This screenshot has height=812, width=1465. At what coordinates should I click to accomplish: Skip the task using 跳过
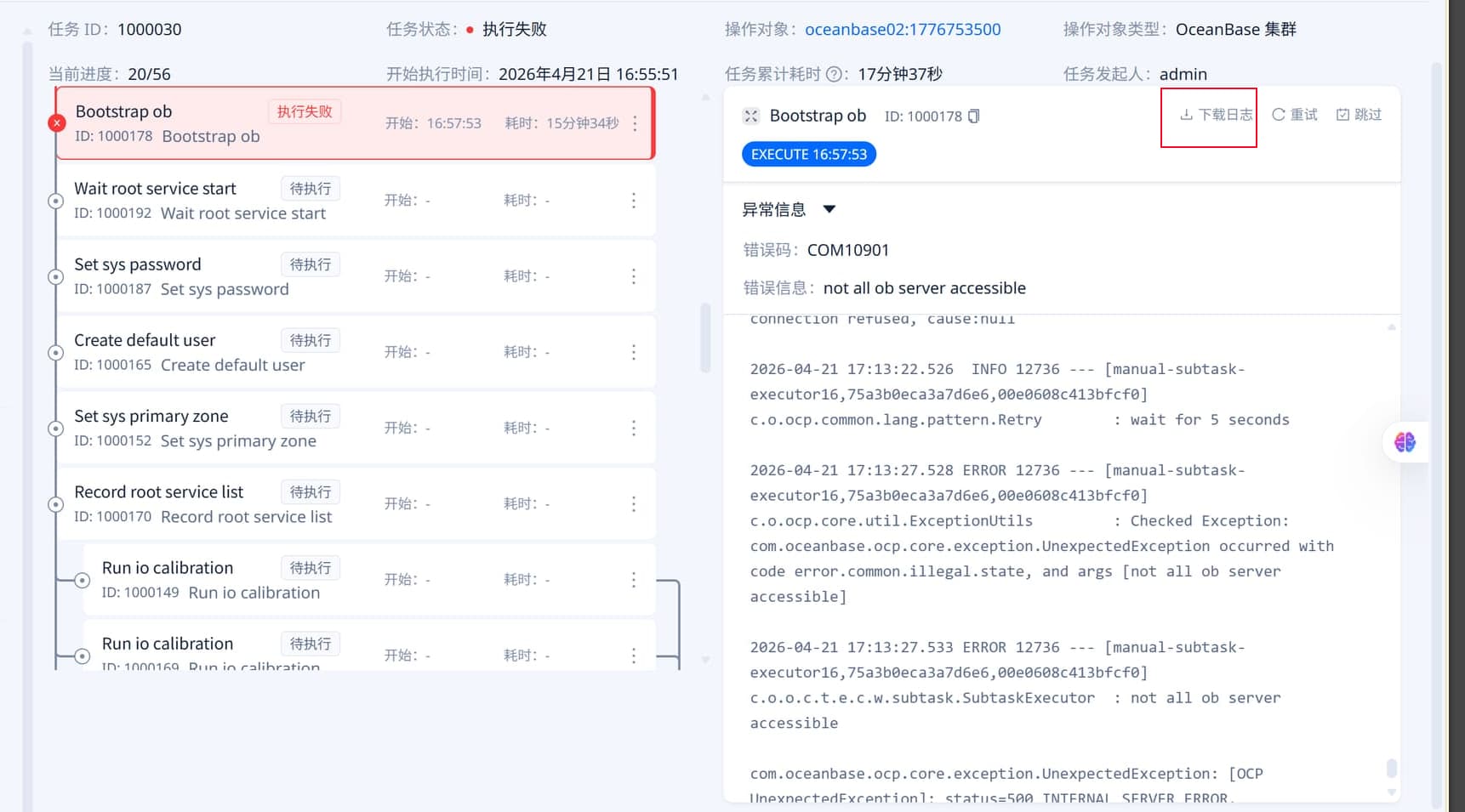point(1359,115)
